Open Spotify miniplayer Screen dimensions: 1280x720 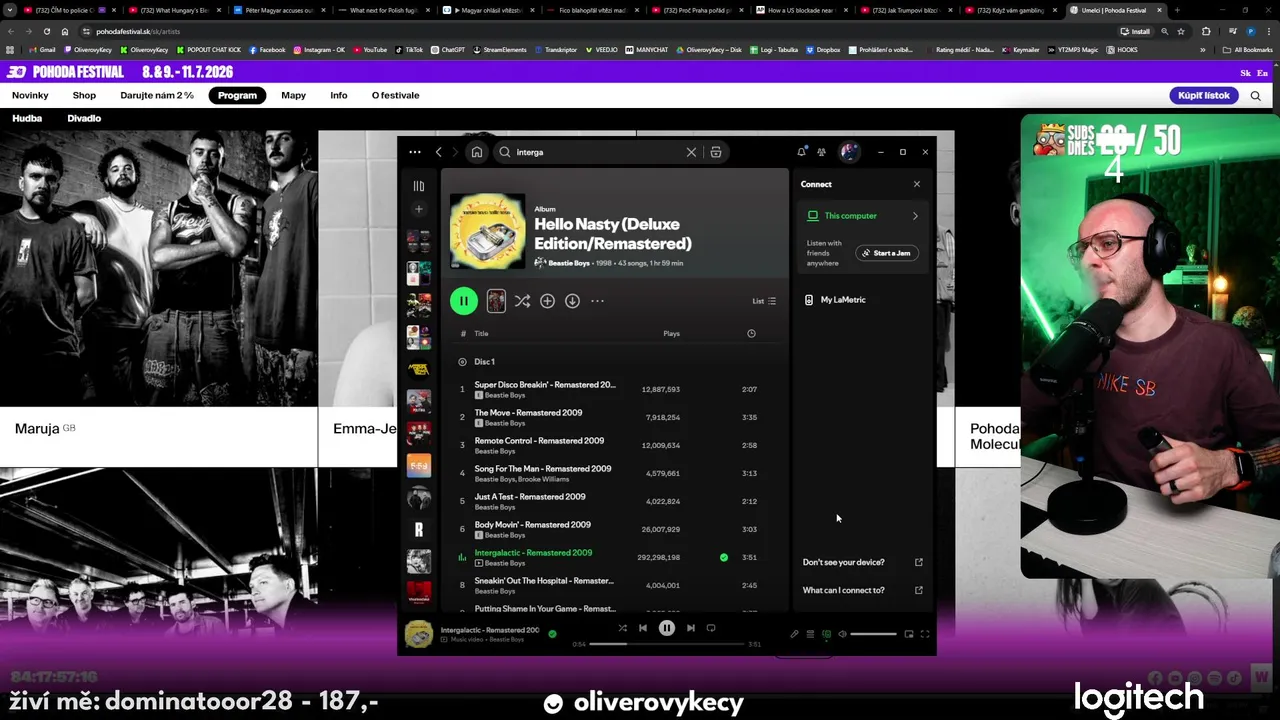click(x=909, y=634)
